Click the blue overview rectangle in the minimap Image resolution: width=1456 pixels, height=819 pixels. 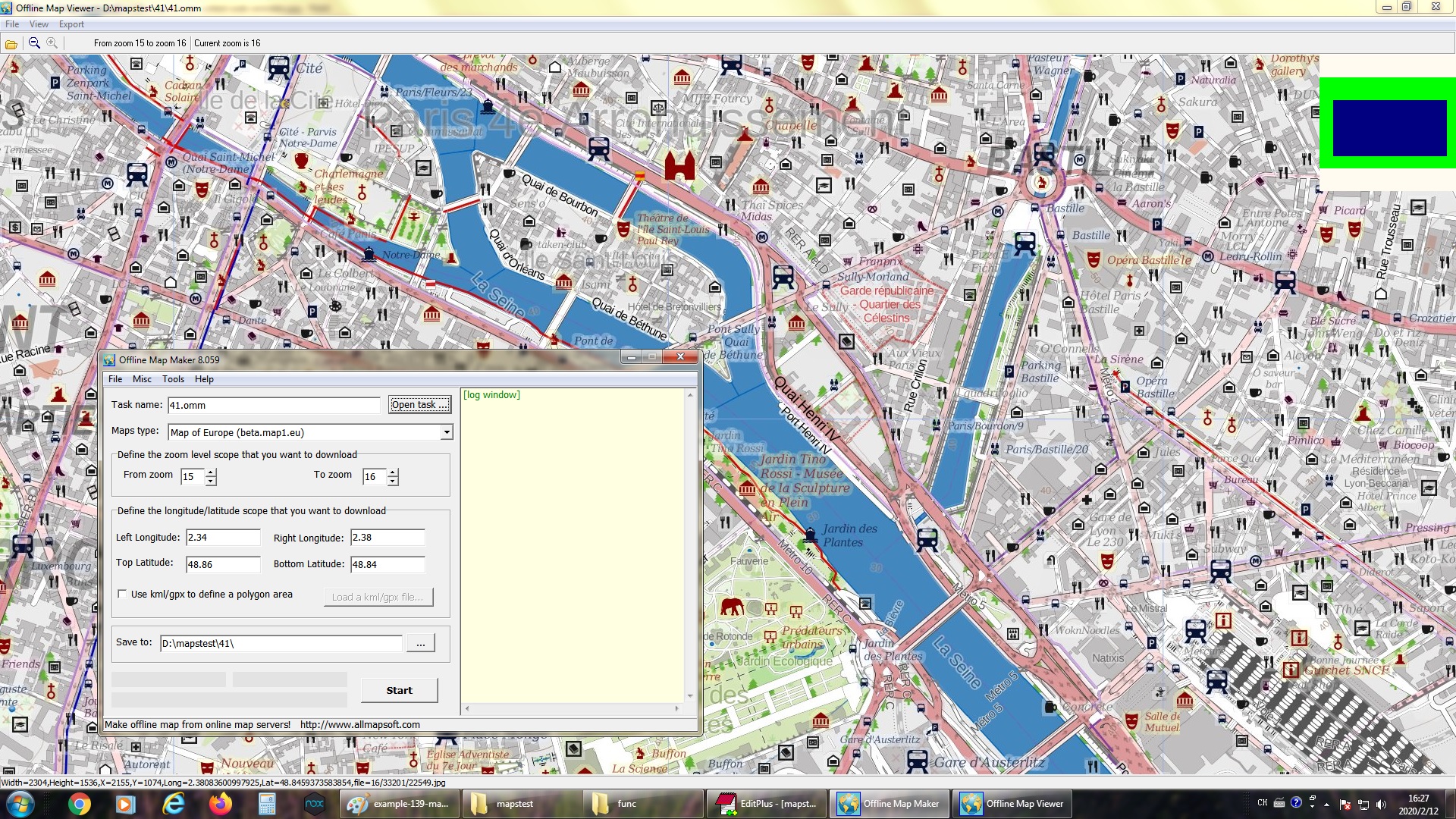coord(1389,128)
